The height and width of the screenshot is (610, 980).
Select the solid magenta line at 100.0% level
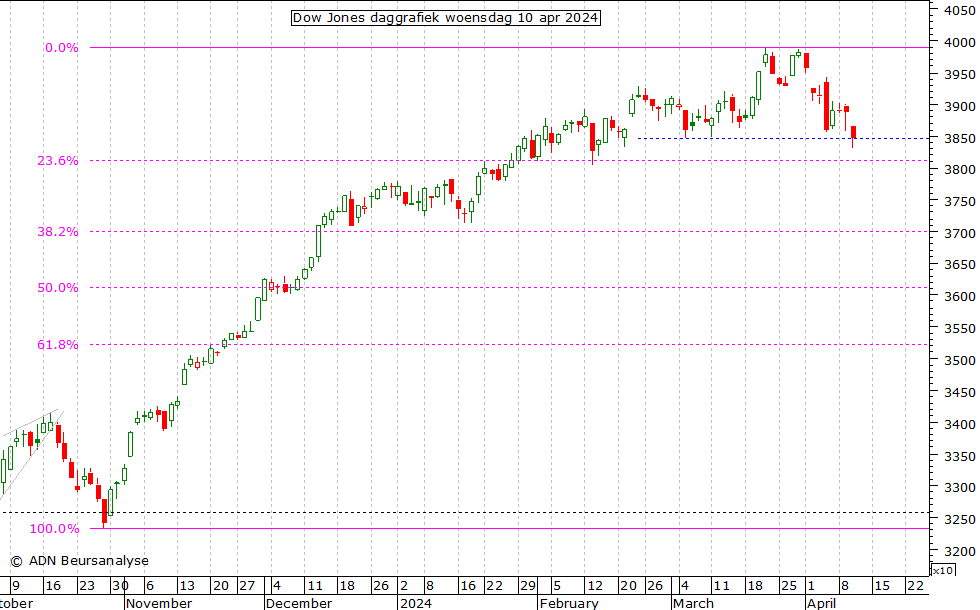click(500, 529)
